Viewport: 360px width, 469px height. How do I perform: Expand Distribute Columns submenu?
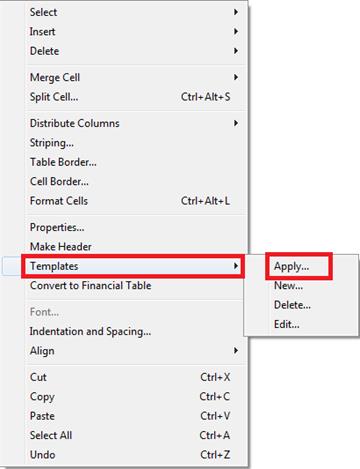click(x=133, y=123)
